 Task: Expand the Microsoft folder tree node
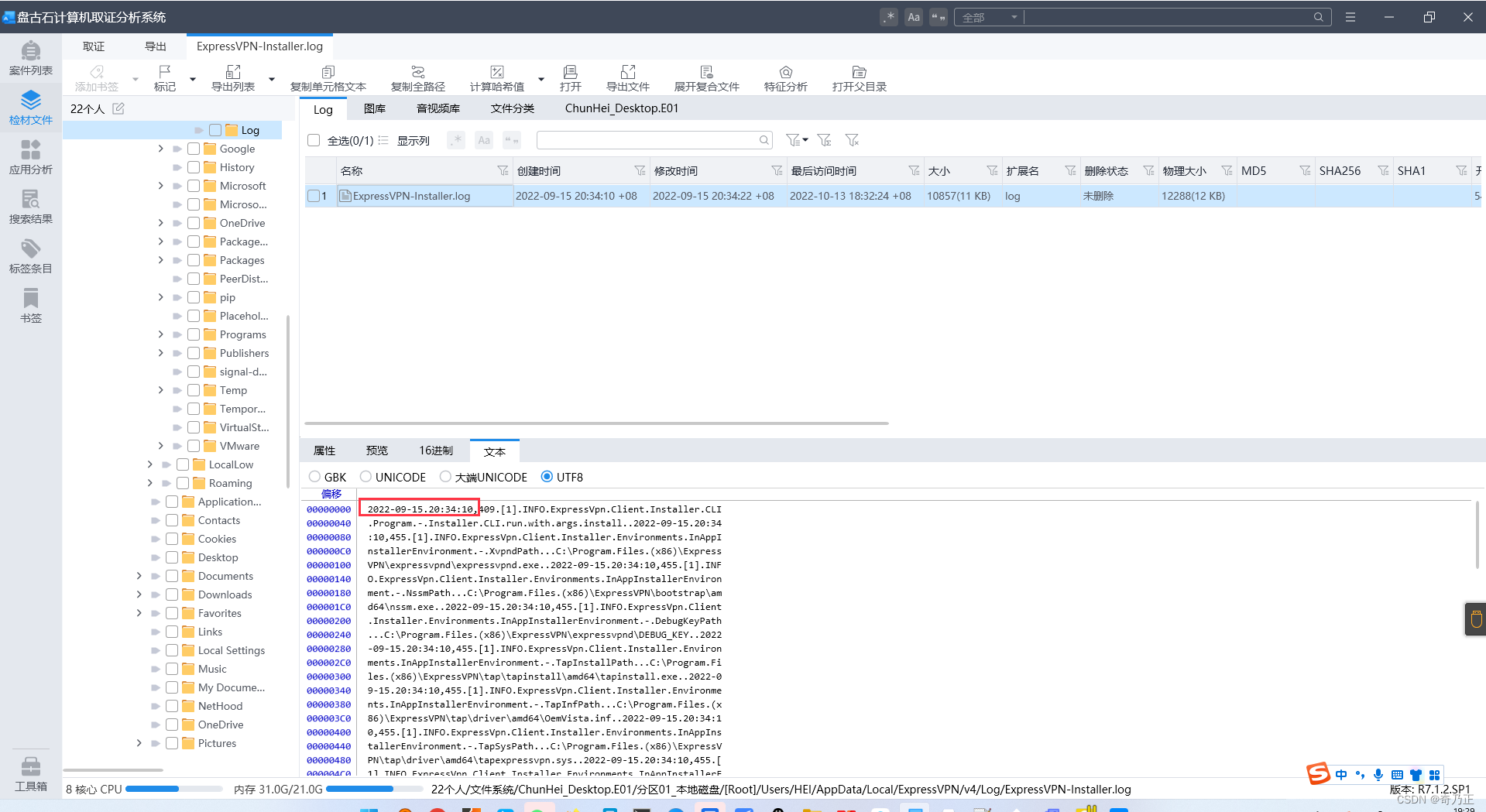pyautogui.click(x=160, y=186)
